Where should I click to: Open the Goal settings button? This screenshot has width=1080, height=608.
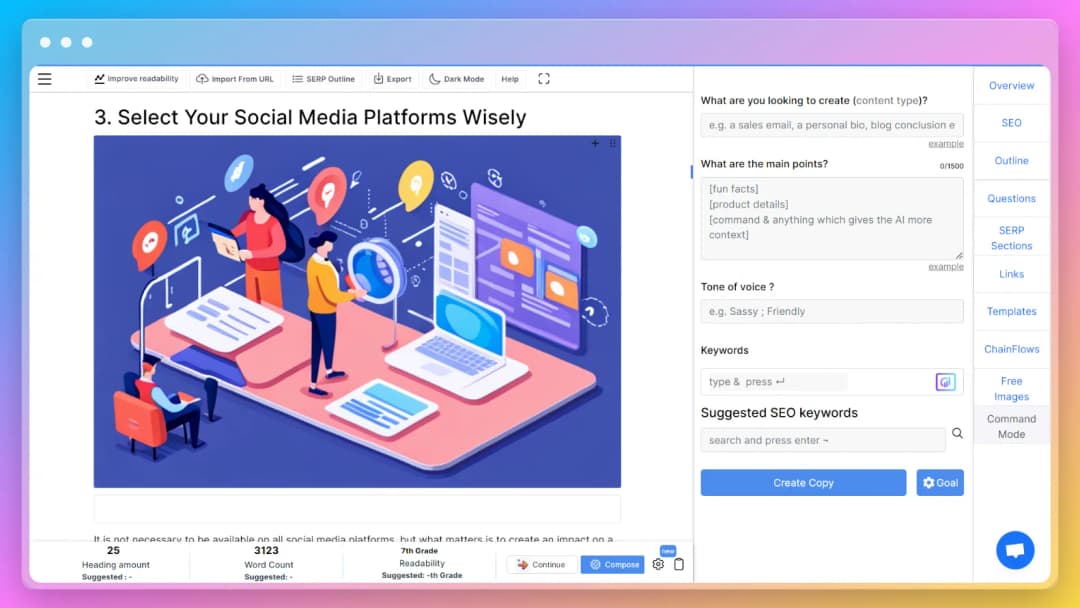[940, 483]
